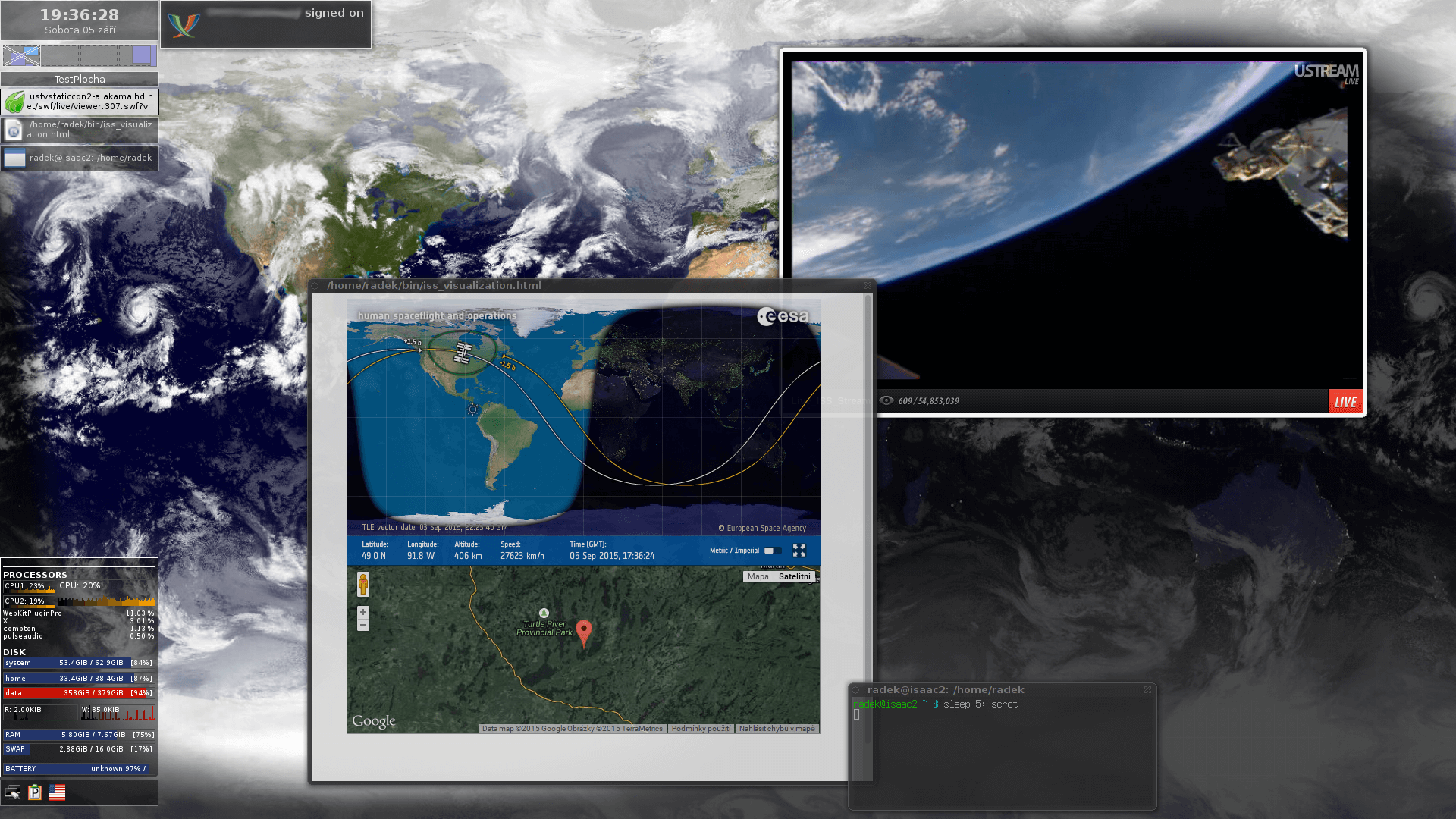Click the BATTERY status bar
This screenshot has width=1456, height=819.
(79, 769)
